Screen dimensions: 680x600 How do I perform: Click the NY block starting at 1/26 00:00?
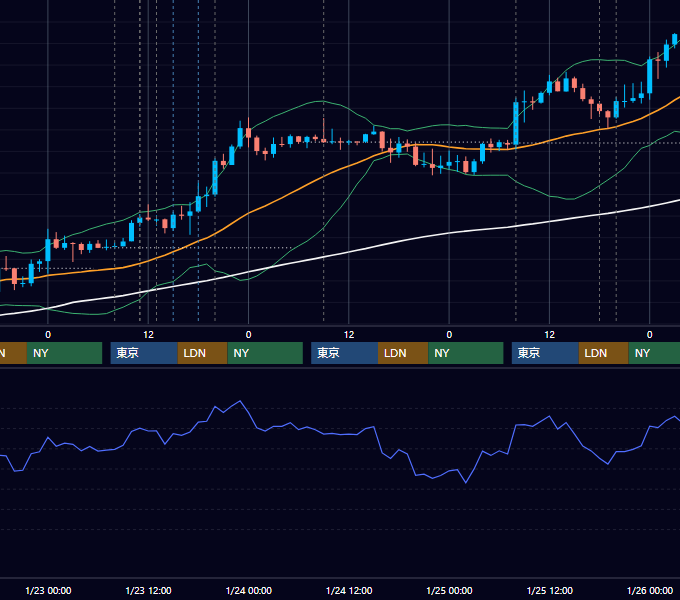coord(654,353)
